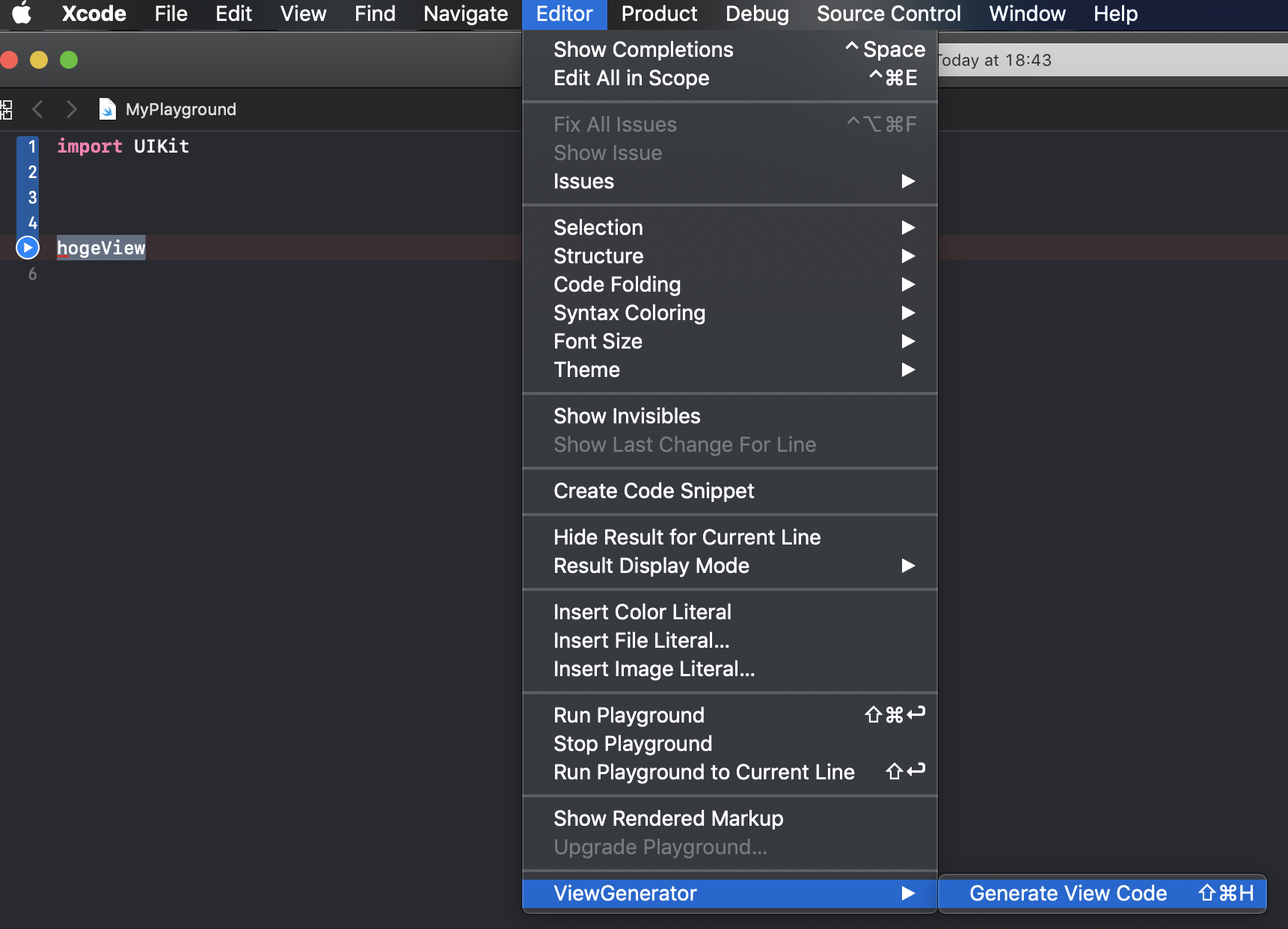
Task: Open the Navigate menu
Action: [x=465, y=13]
